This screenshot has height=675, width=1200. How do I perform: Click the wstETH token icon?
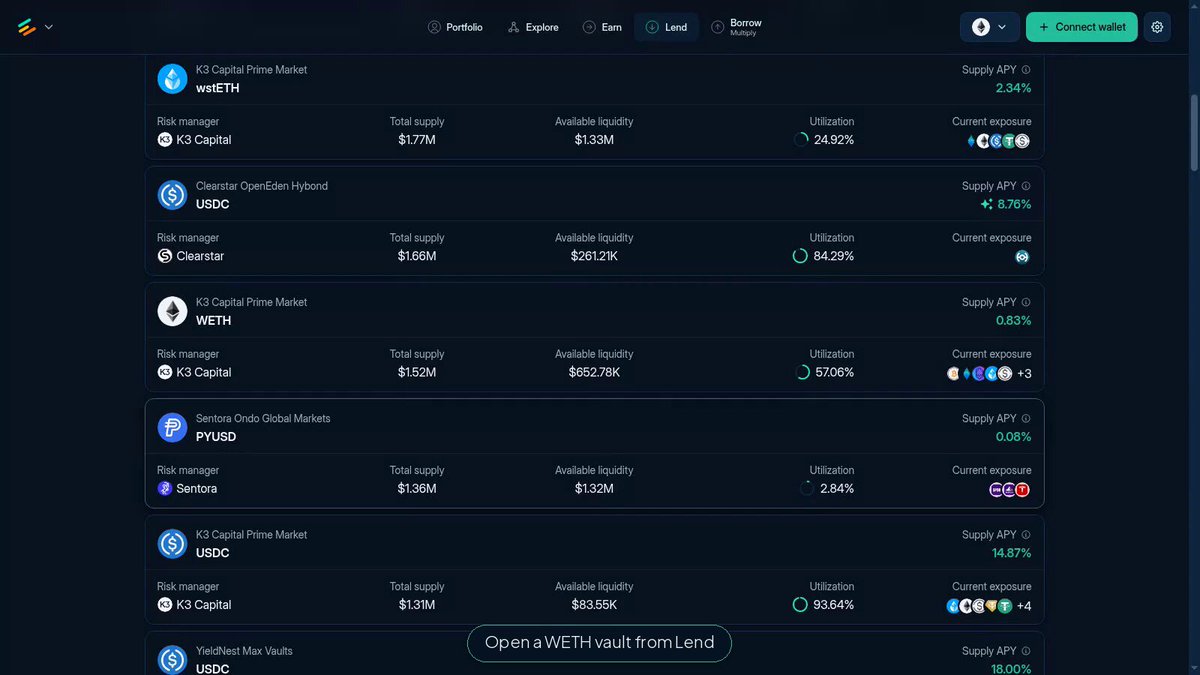point(173,79)
